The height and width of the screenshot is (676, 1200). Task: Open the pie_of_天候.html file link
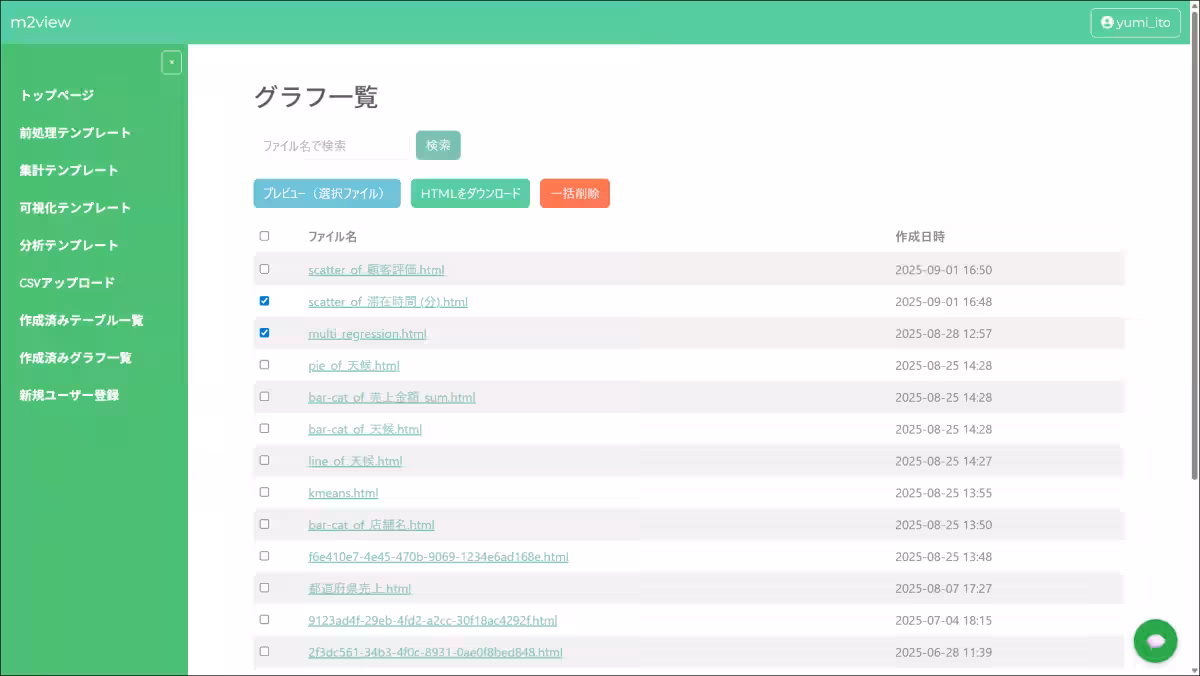(354, 365)
